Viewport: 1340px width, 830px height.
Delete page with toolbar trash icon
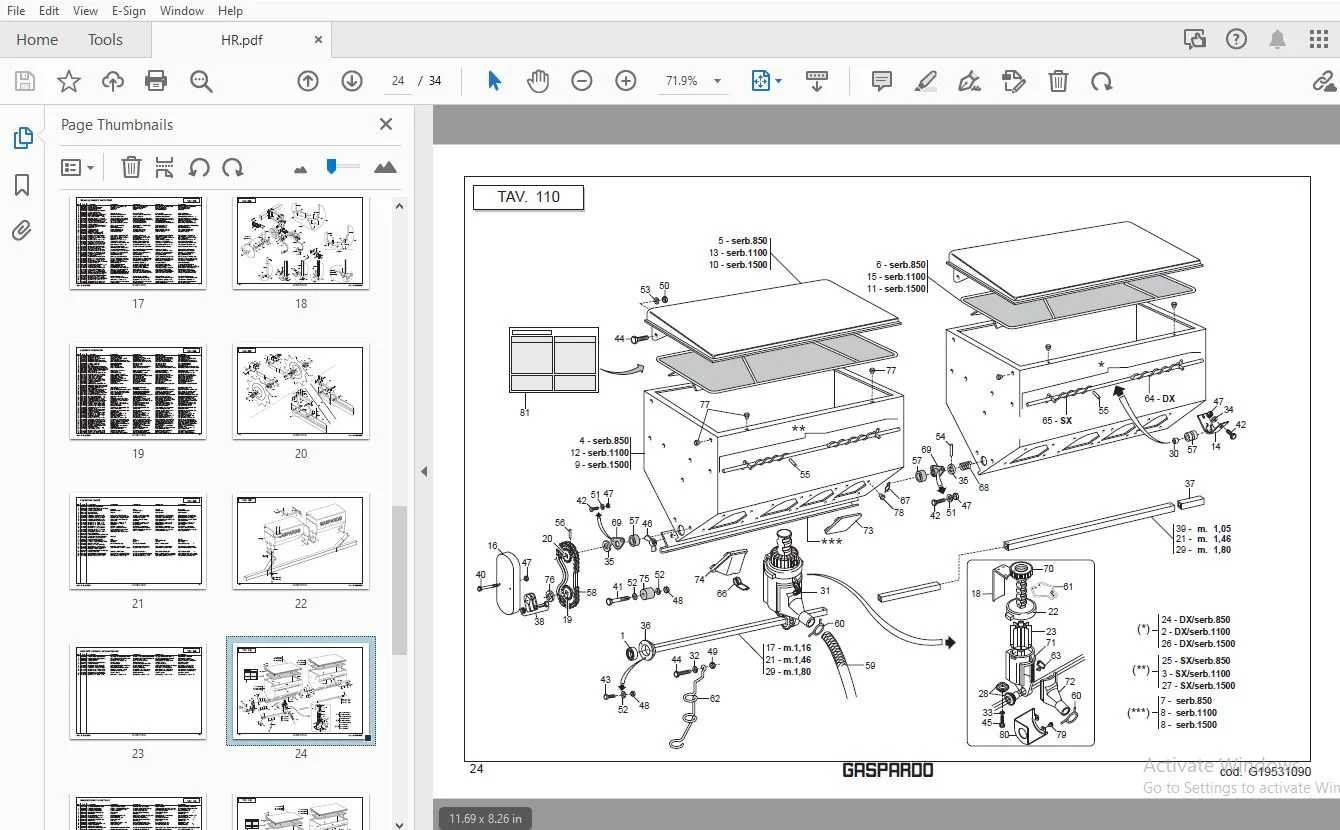tap(1058, 81)
